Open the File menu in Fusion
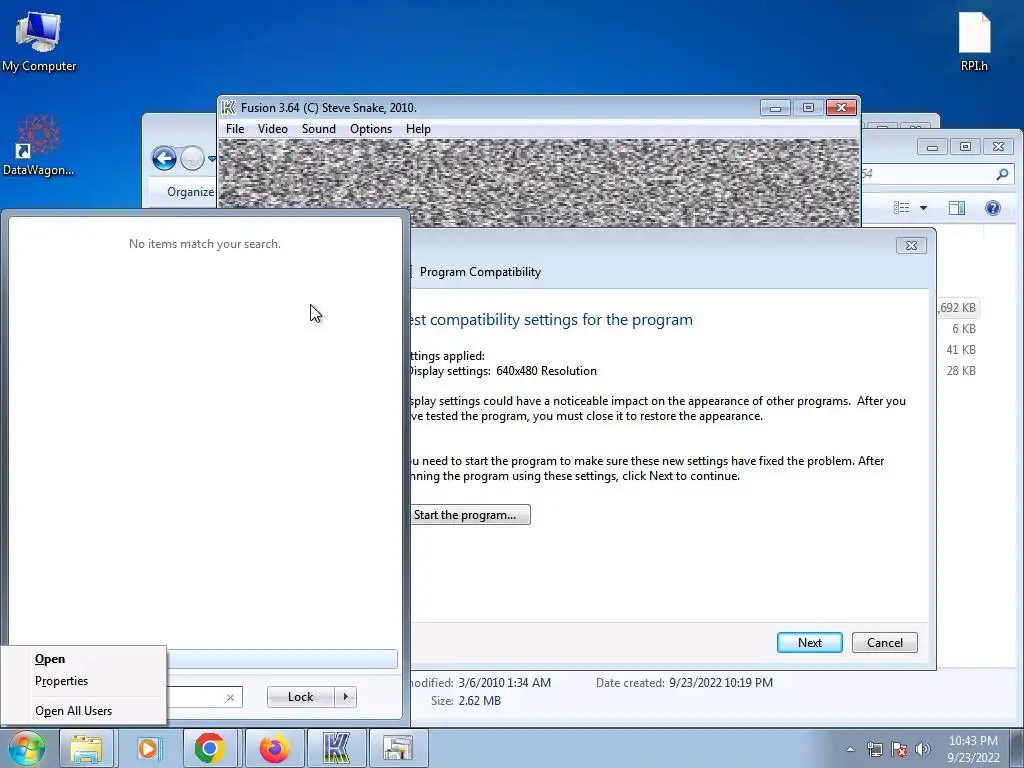The width and height of the screenshot is (1024, 768). pos(235,129)
